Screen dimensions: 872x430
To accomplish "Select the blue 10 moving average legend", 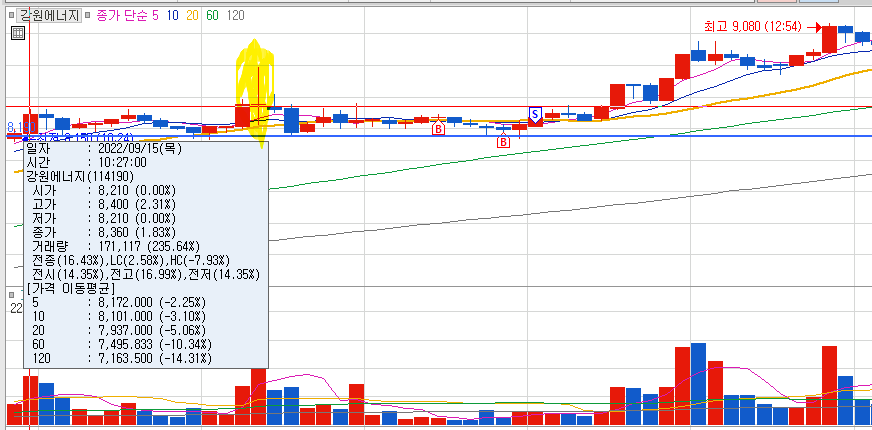I will [172, 16].
